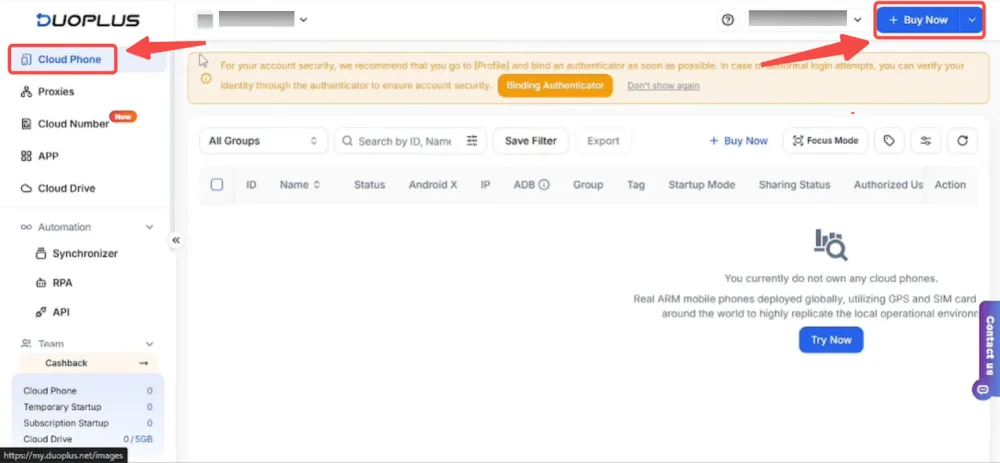Click the Search by ID, Name field
1000x463 pixels.
tap(403, 141)
